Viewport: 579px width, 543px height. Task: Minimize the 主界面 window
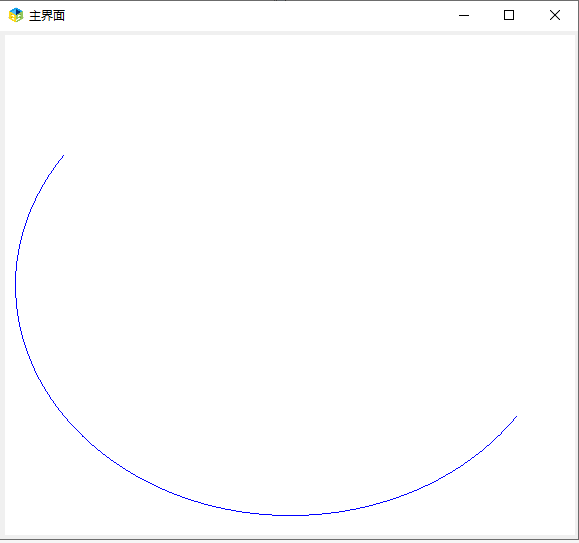tap(464, 15)
